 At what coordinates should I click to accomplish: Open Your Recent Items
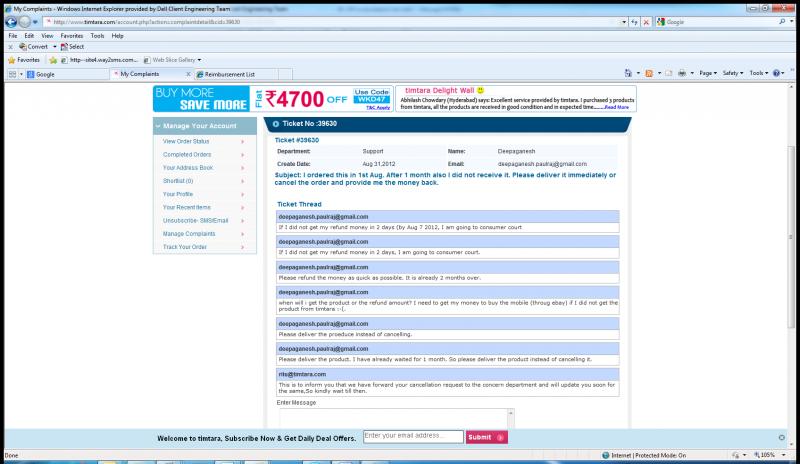point(187,208)
